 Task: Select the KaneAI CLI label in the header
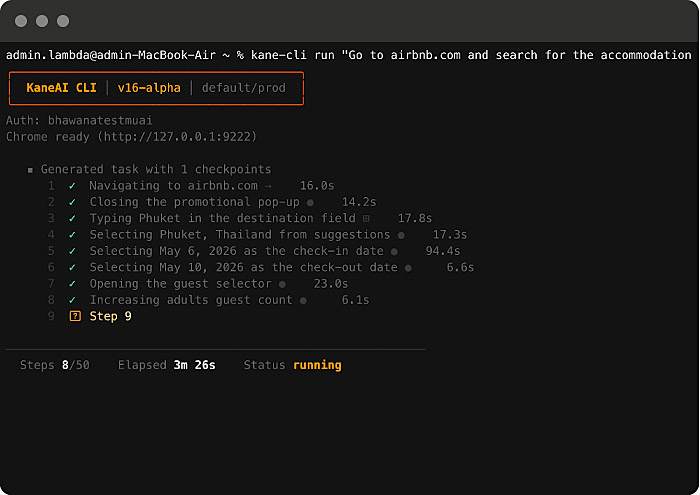point(62,88)
